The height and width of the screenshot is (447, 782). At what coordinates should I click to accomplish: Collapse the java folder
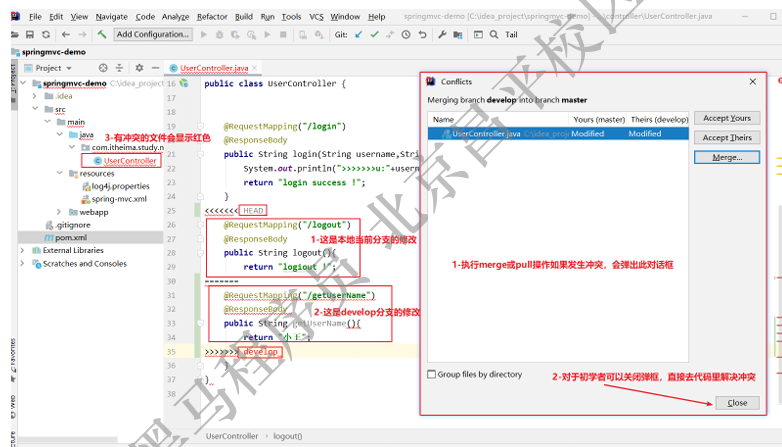tap(60, 135)
